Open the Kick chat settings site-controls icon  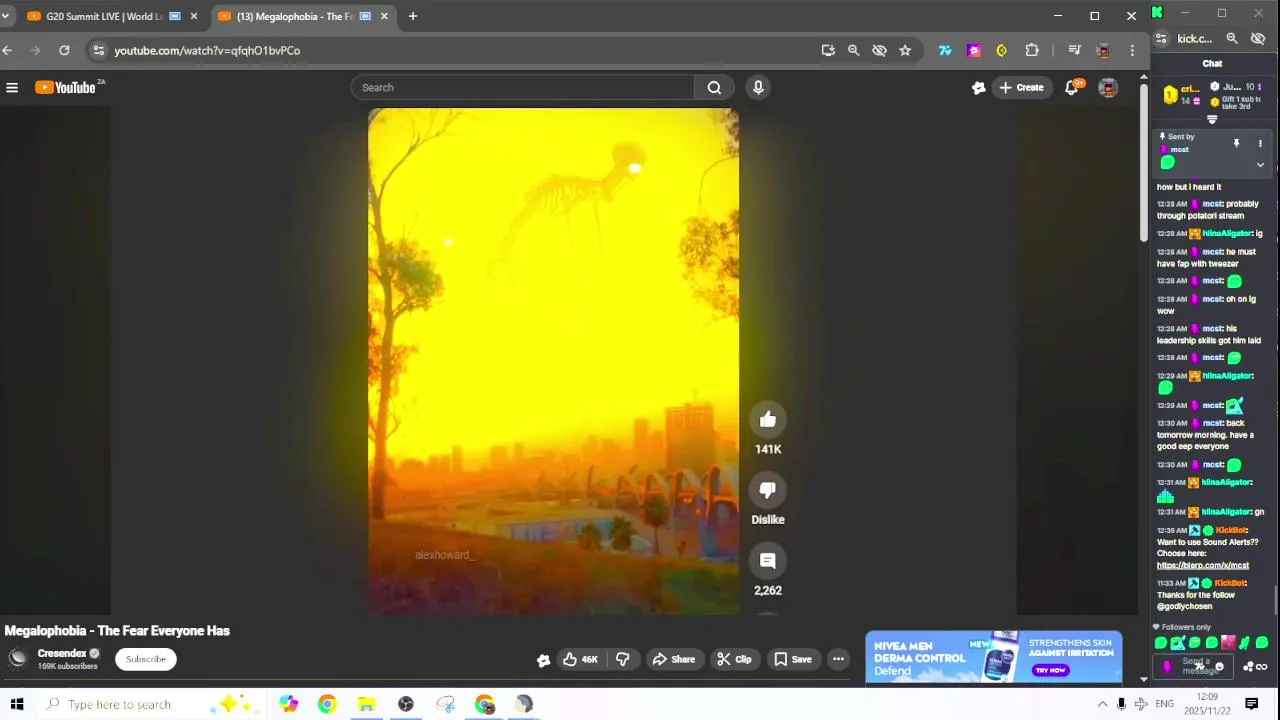point(1161,39)
